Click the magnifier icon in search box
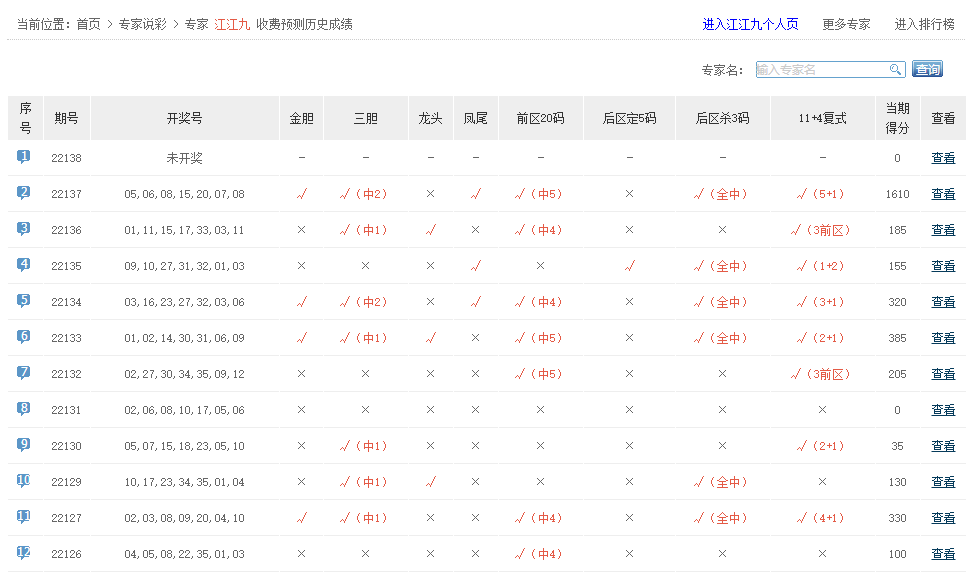 (x=896, y=69)
